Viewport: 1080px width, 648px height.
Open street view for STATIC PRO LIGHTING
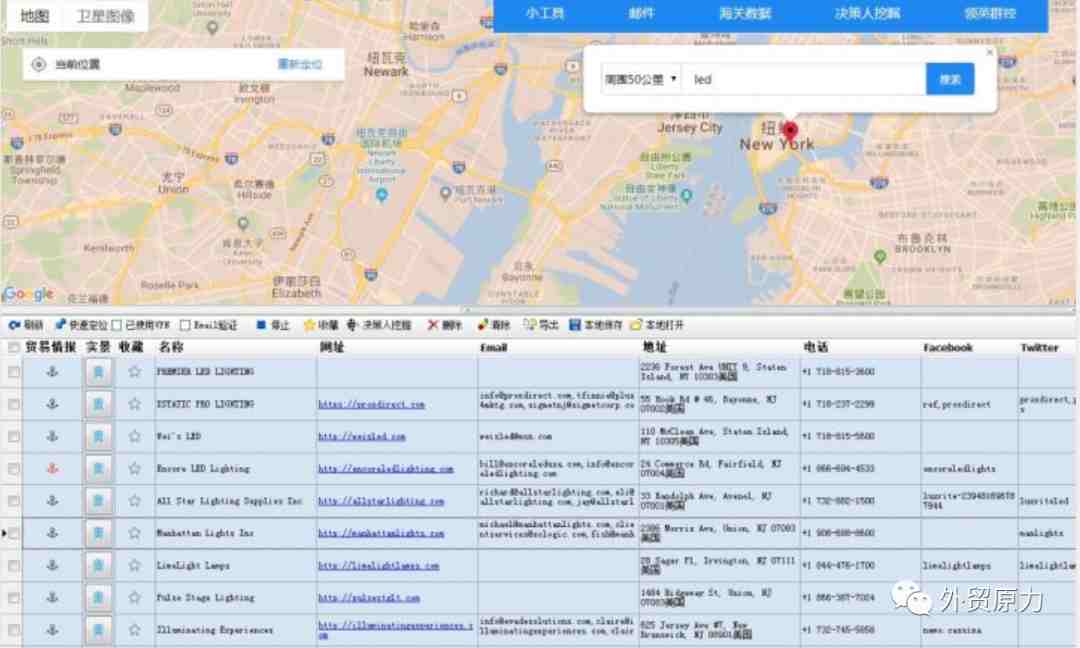tap(98, 404)
